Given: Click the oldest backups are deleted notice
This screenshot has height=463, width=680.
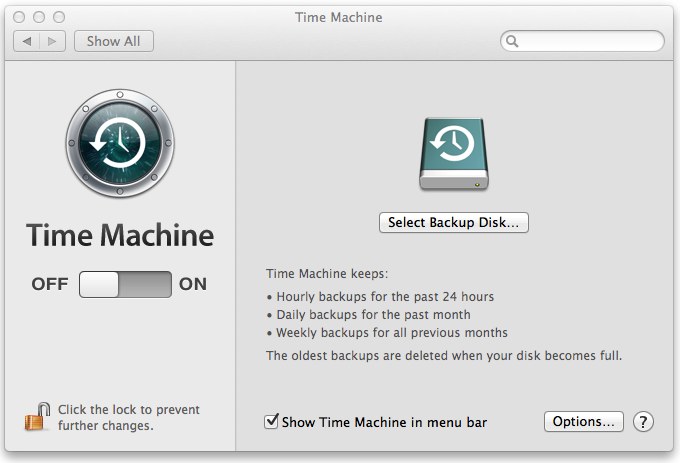Looking at the screenshot, I should tap(444, 355).
